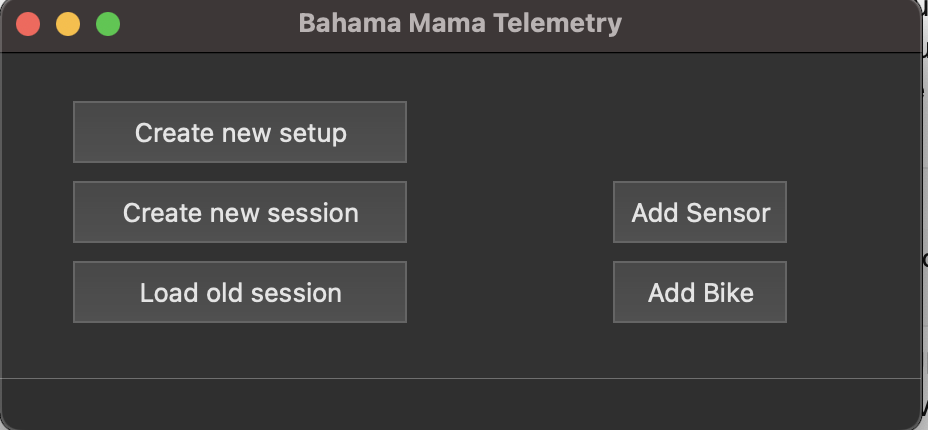Close the Bahama Mama Telemetry window
928x430 pixels.
pyautogui.click(x=28, y=24)
